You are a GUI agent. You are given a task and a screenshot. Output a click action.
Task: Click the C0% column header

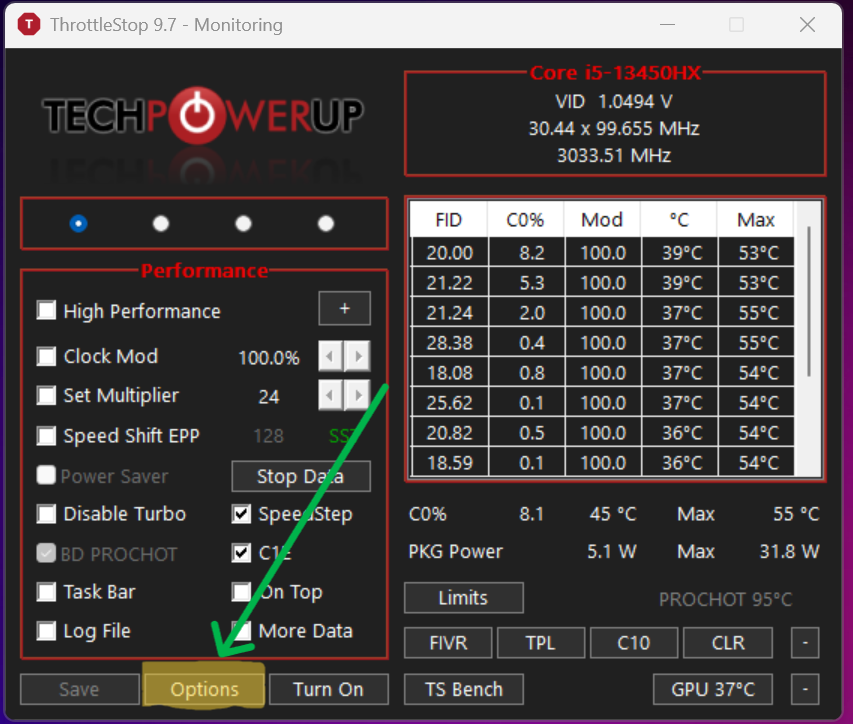point(526,220)
